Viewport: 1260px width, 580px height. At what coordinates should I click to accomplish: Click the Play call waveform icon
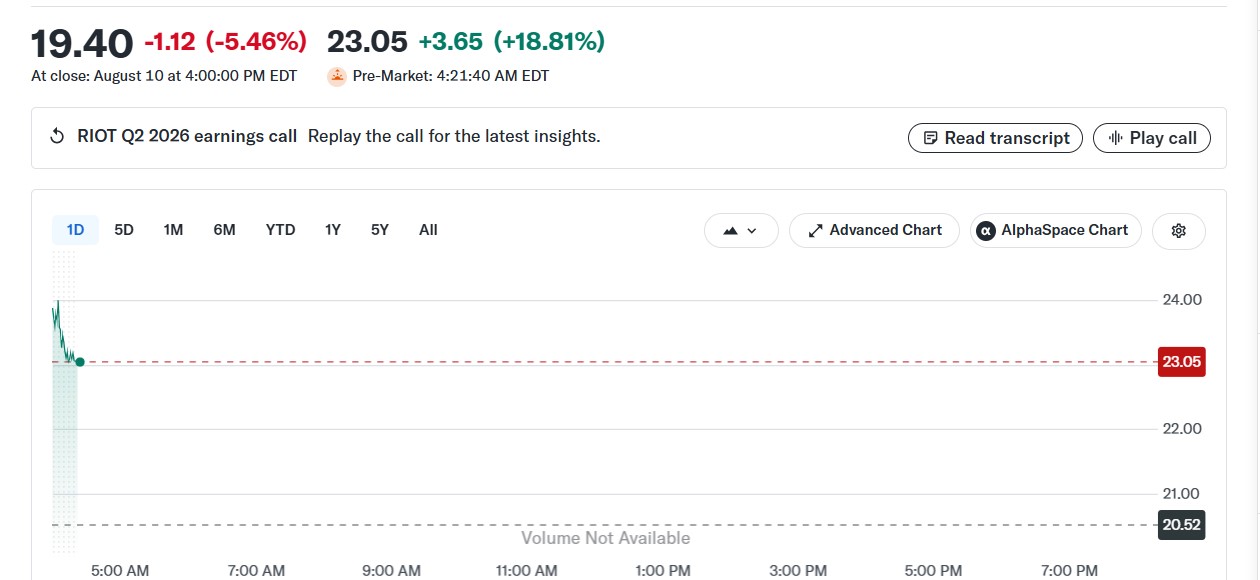[1115, 138]
